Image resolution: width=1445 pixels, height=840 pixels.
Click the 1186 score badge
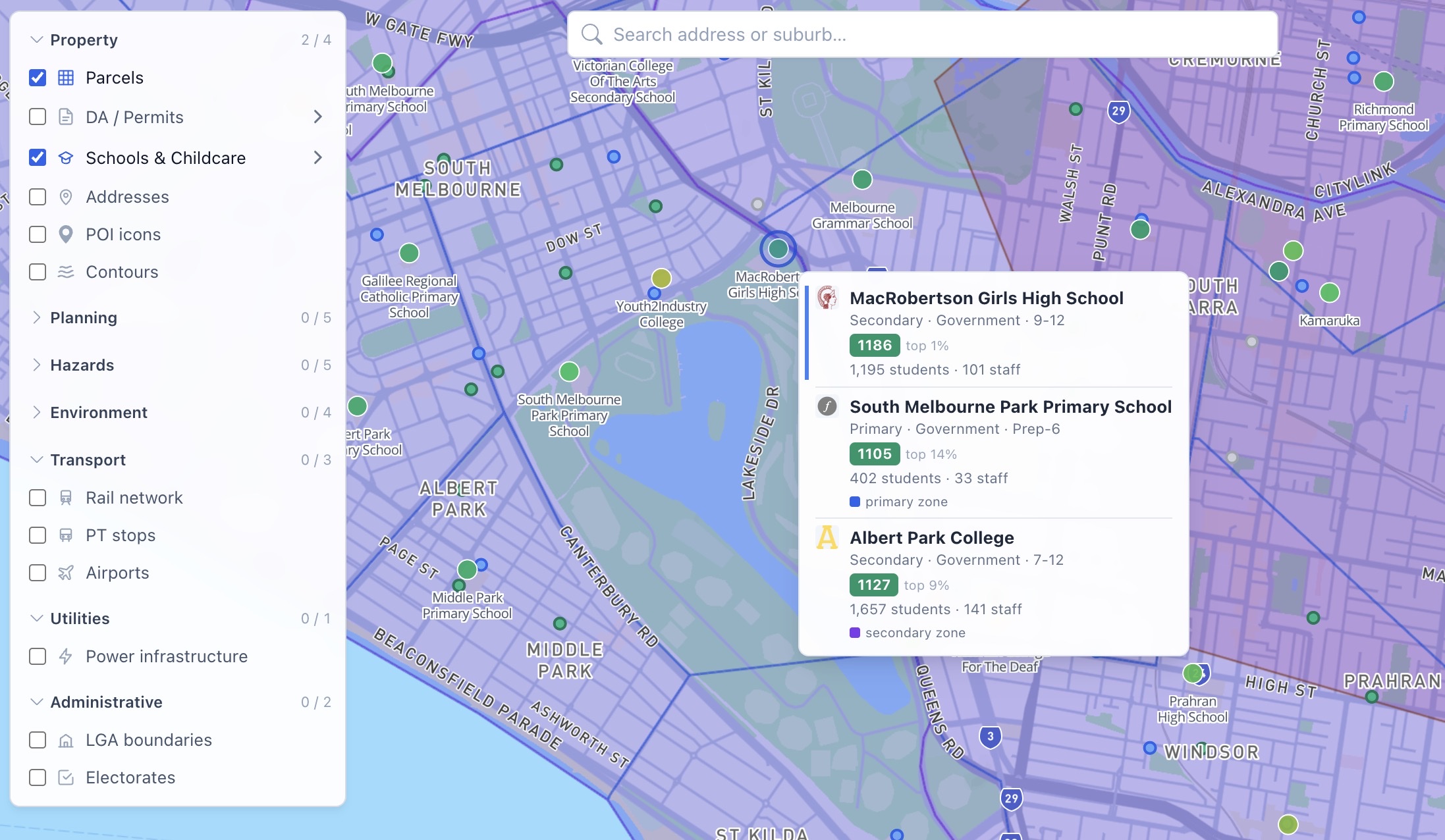[875, 345]
